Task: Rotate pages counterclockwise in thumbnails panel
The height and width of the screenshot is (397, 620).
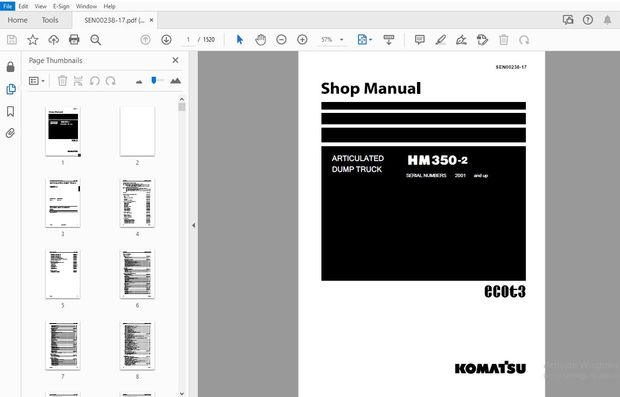Action: 95,81
